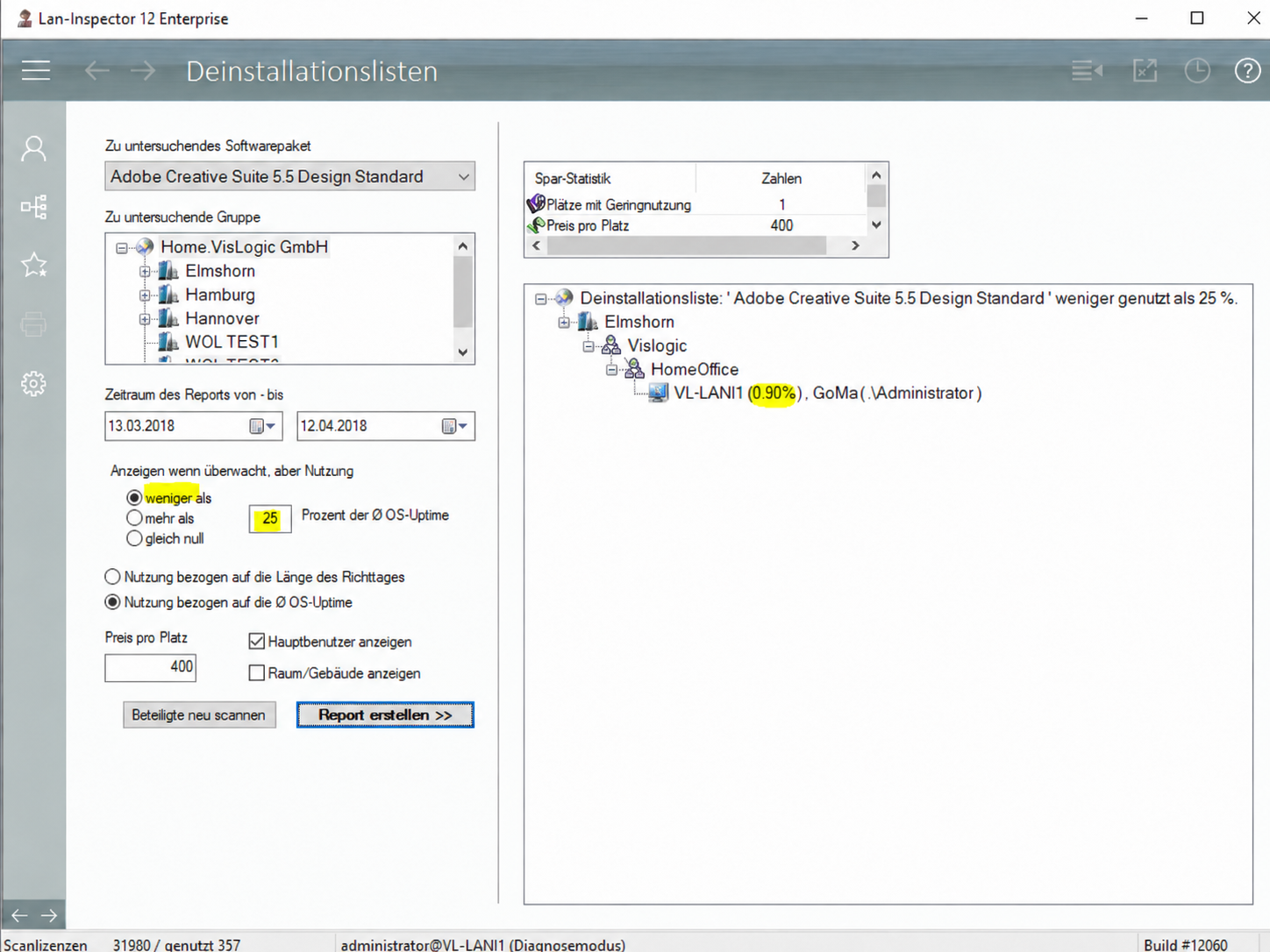Click the Hamburg building icon in group tree
This screenshot has height=952, width=1270.
[168, 295]
